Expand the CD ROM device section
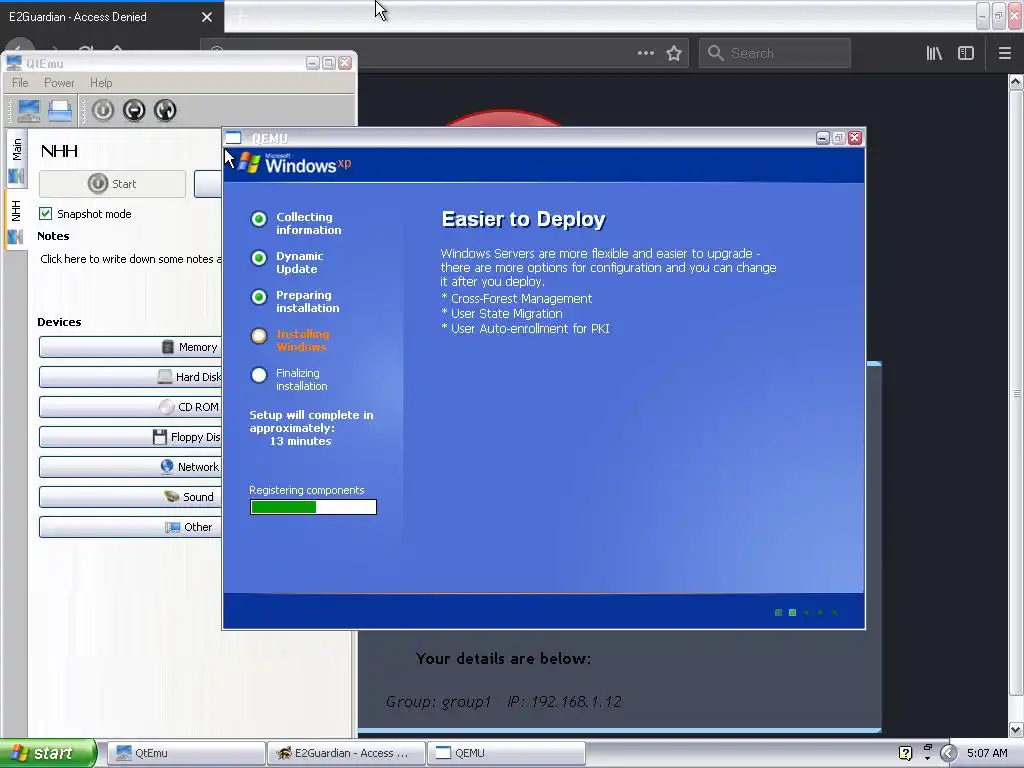Image resolution: width=1024 pixels, height=768 pixels. [131, 407]
